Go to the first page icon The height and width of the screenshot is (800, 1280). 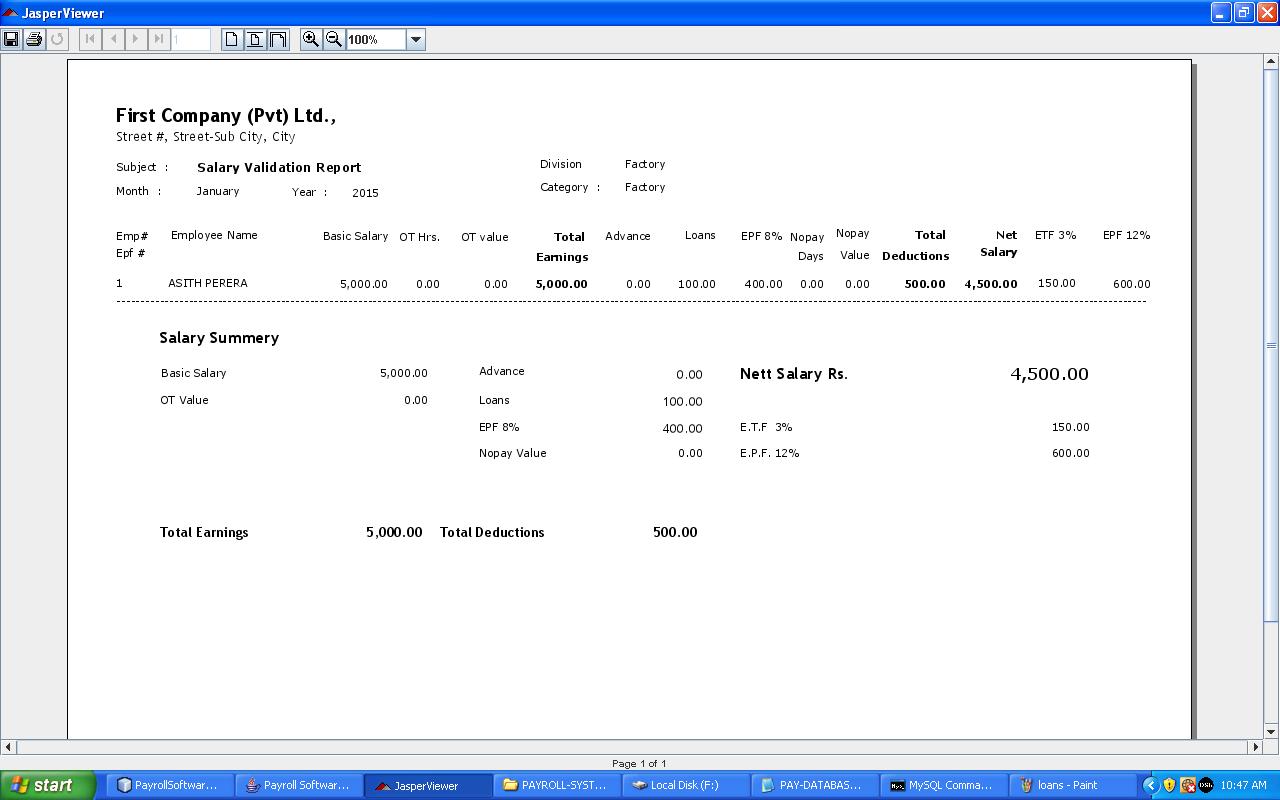pos(88,39)
